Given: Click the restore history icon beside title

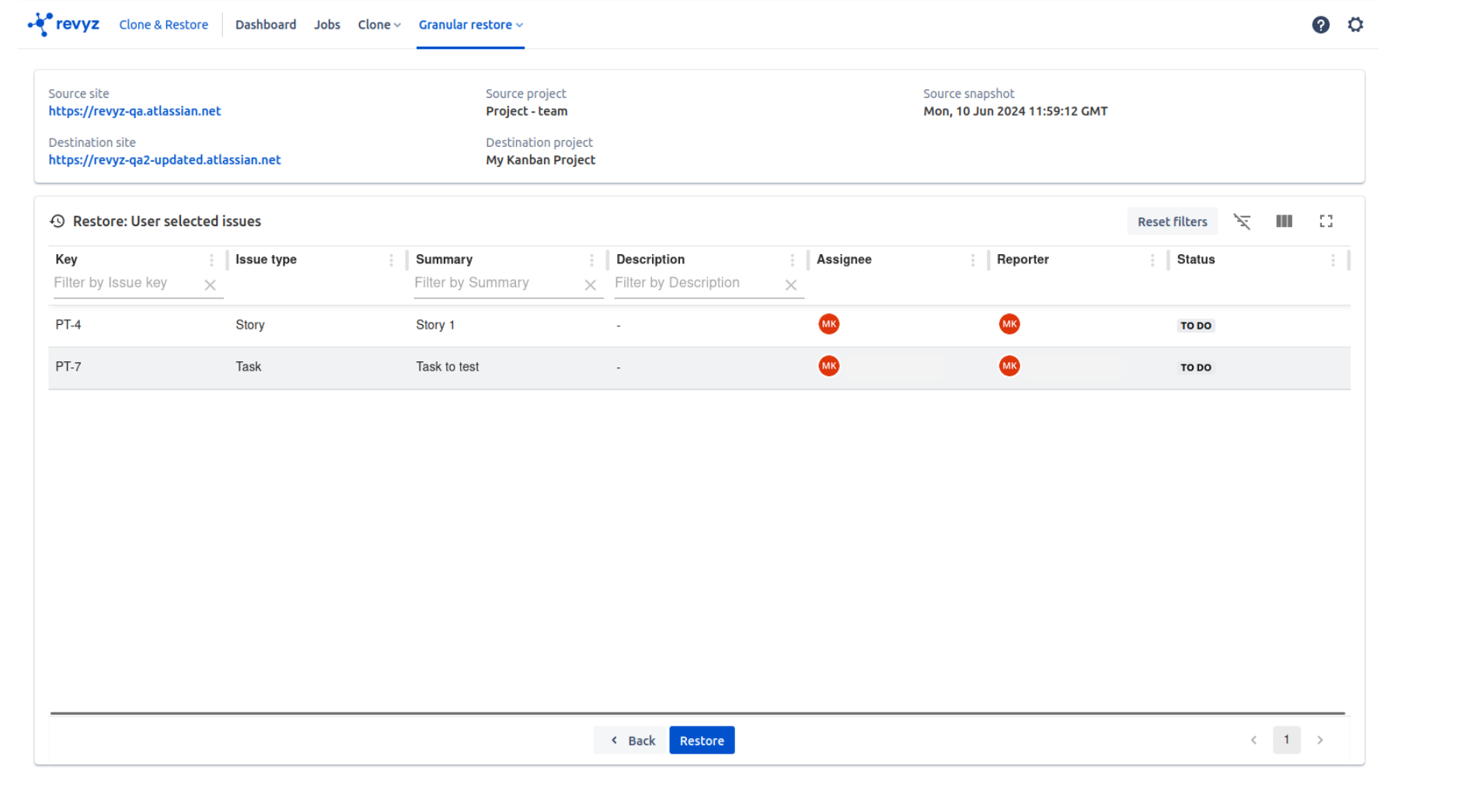Looking at the screenshot, I should pyautogui.click(x=58, y=221).
